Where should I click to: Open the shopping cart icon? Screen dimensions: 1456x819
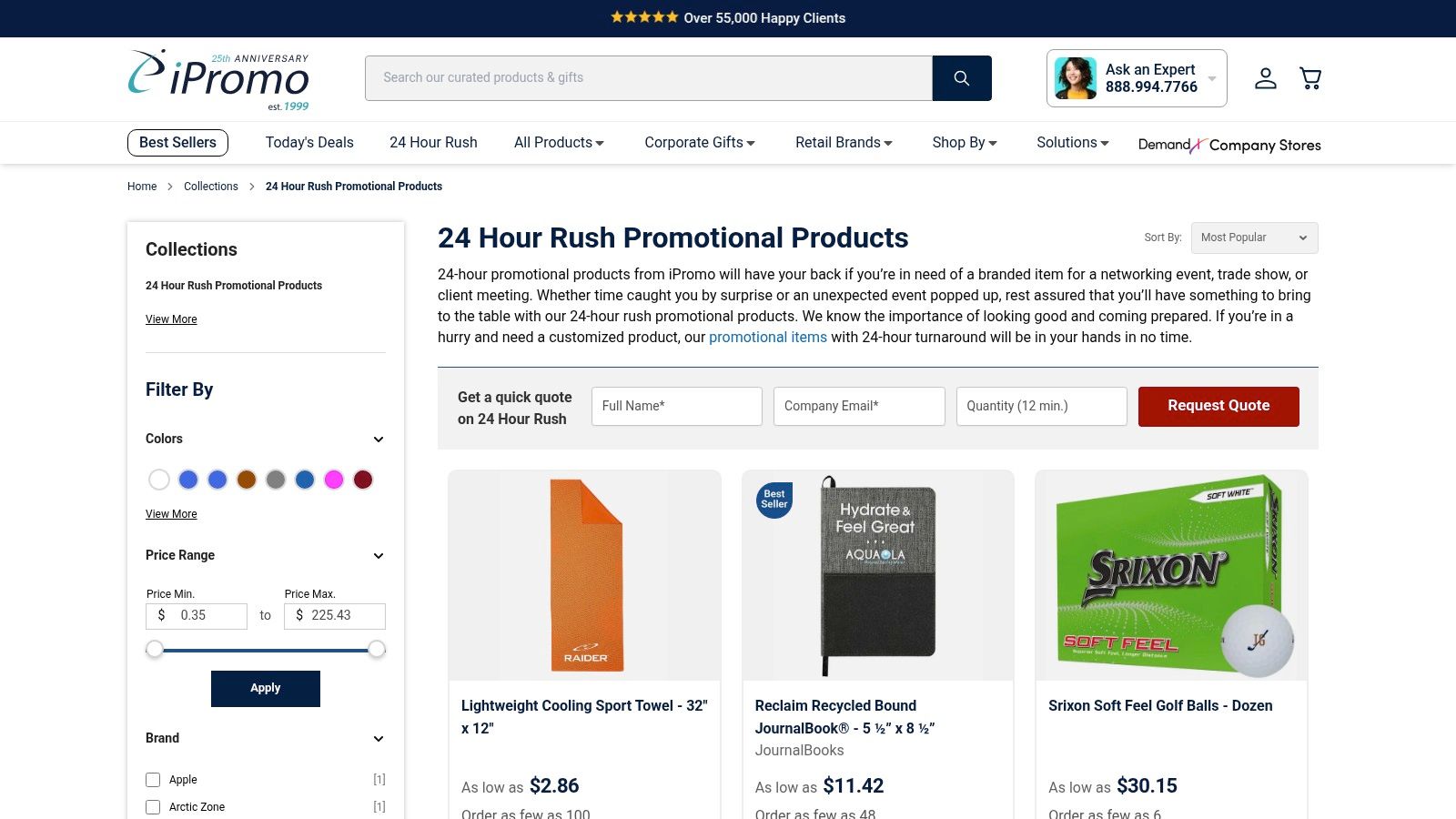point(1310,78)
